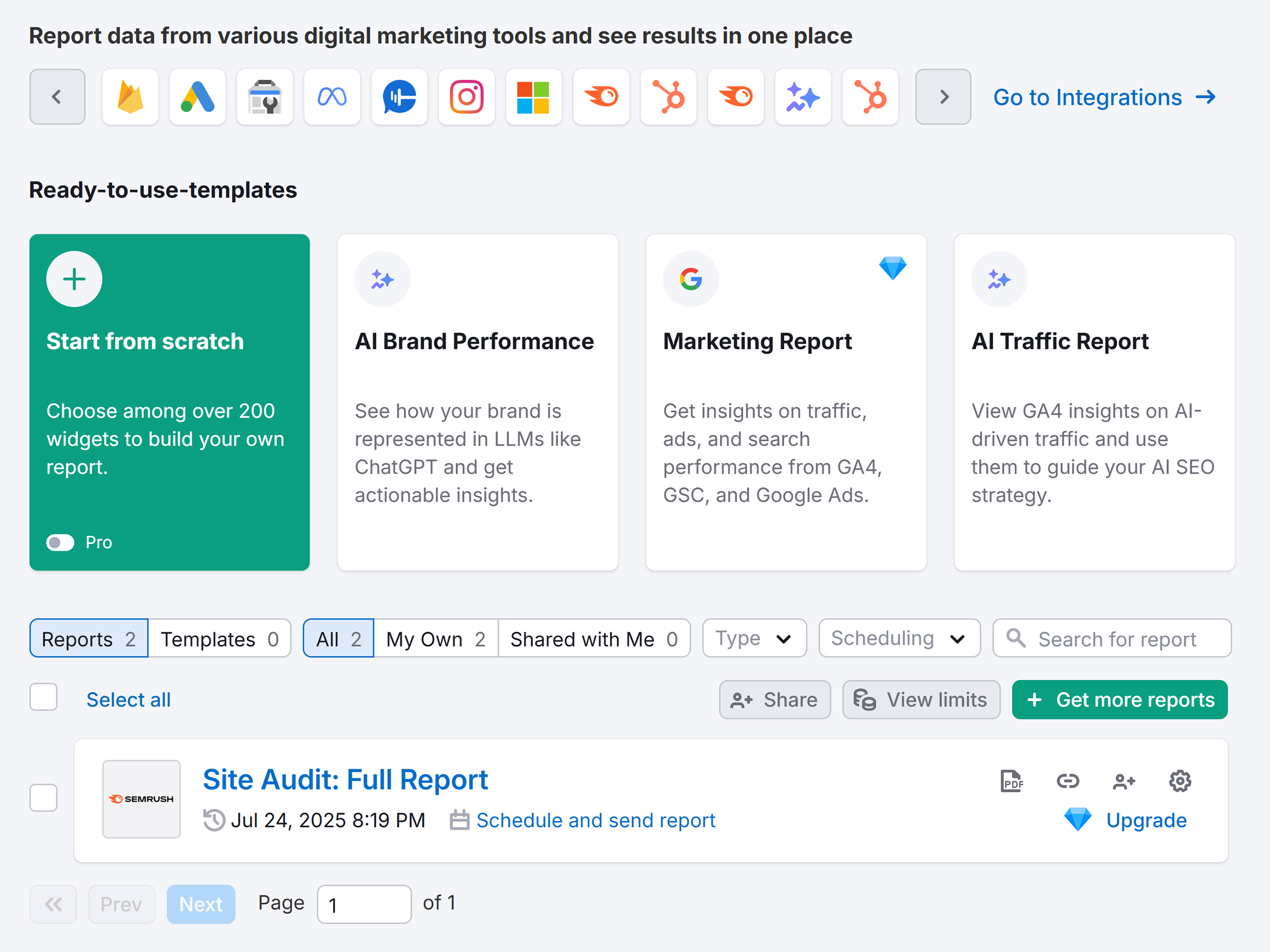
Task: Expand the integrations list with right arrow
Action: (x=943, y=97)
